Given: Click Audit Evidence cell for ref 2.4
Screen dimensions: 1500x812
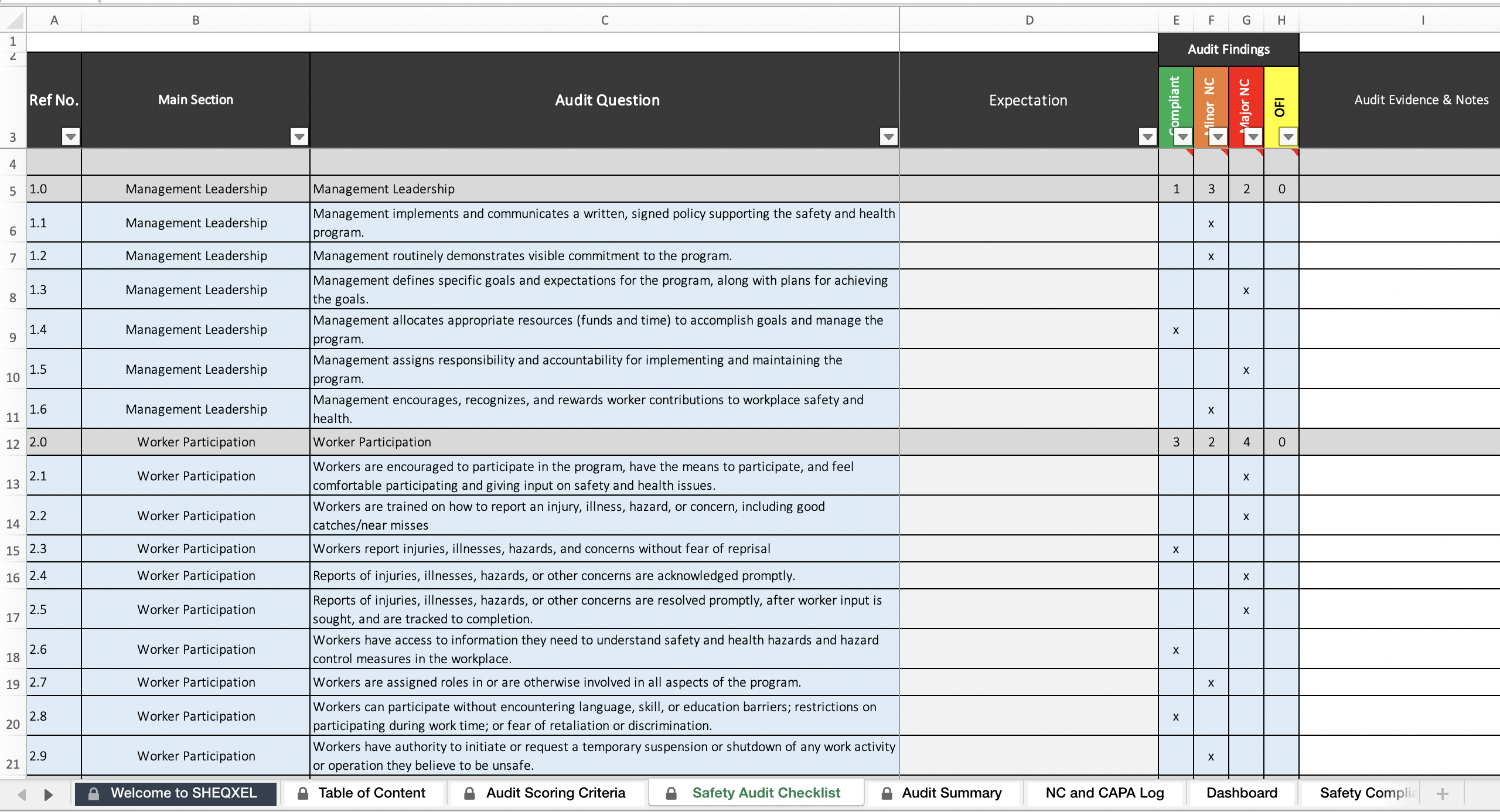Looking at the screenshot, I should coord(1399,576).
